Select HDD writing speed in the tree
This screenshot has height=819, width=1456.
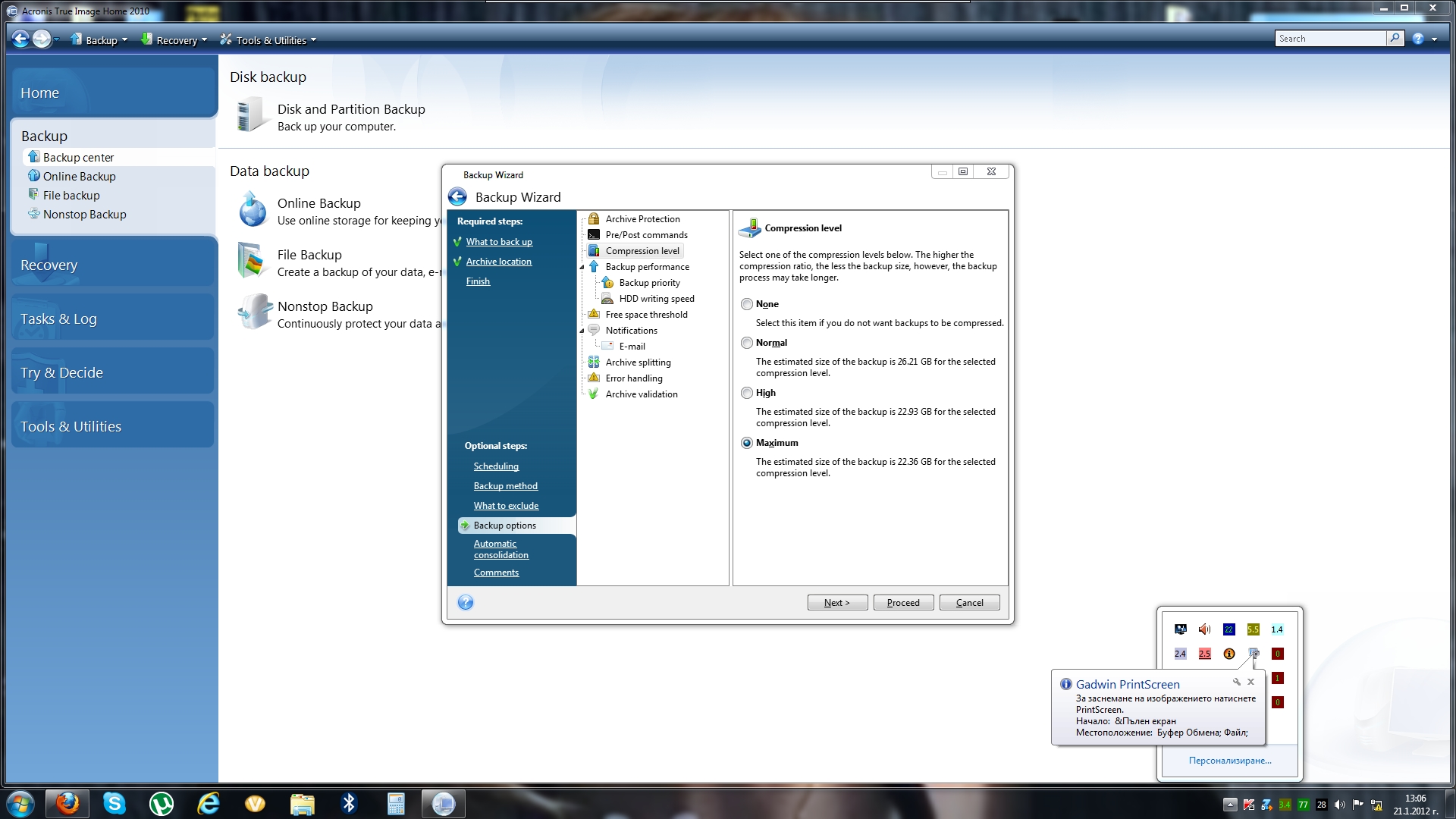(x=657, y=299)
